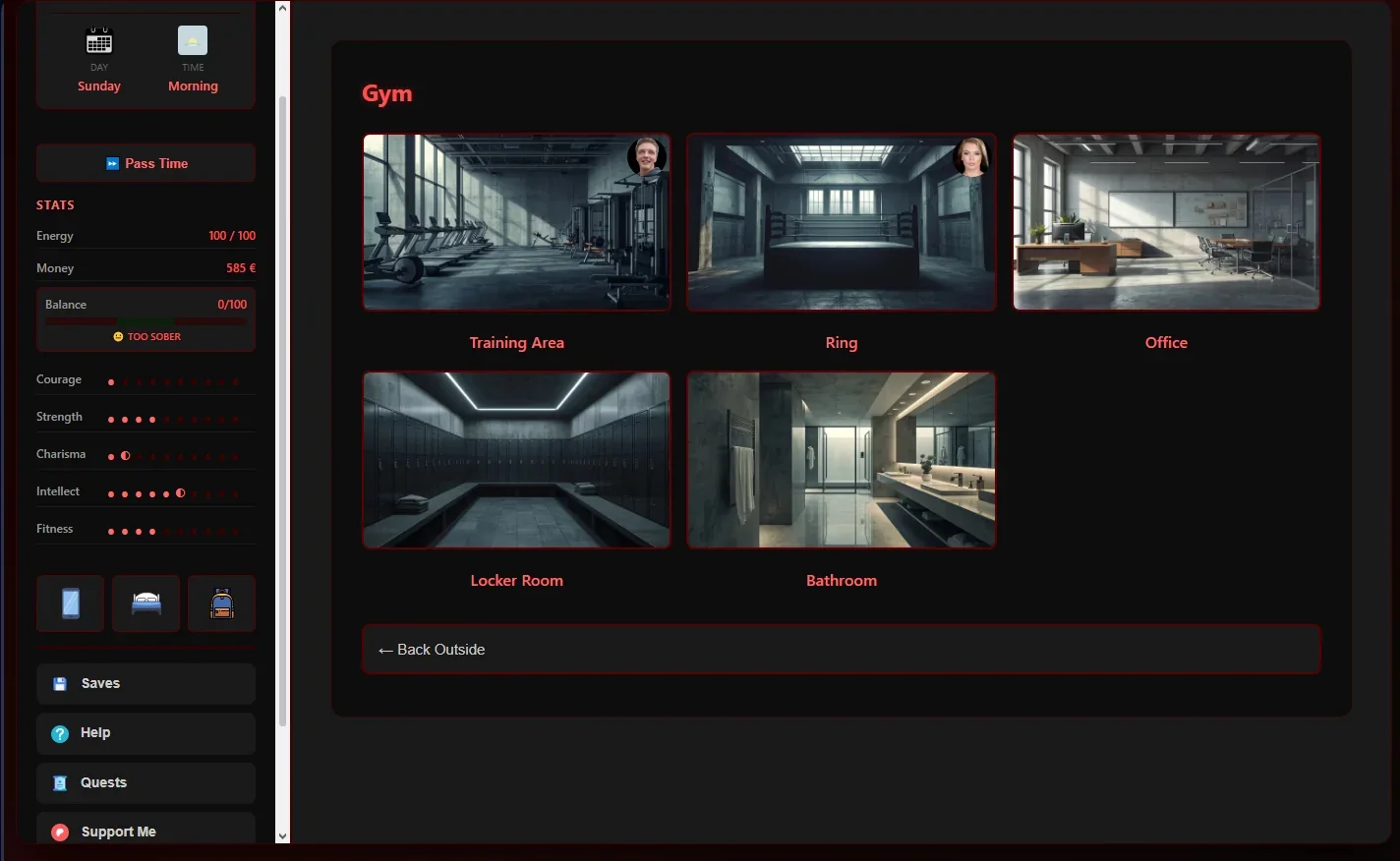Click the Quests list icon
1400x861 pixels.
tap(60, 783)
